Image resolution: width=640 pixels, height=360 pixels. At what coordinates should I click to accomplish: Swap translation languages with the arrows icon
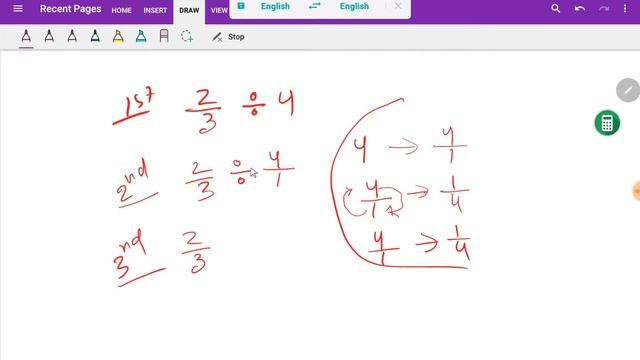315,6
